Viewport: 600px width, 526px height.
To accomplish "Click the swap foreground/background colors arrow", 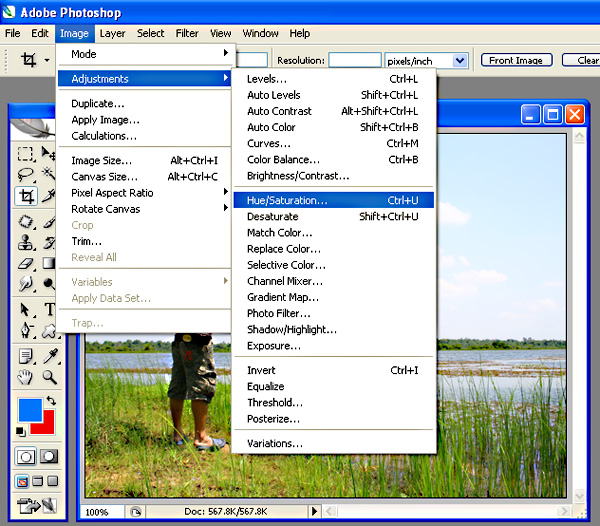I will (51, 400).
